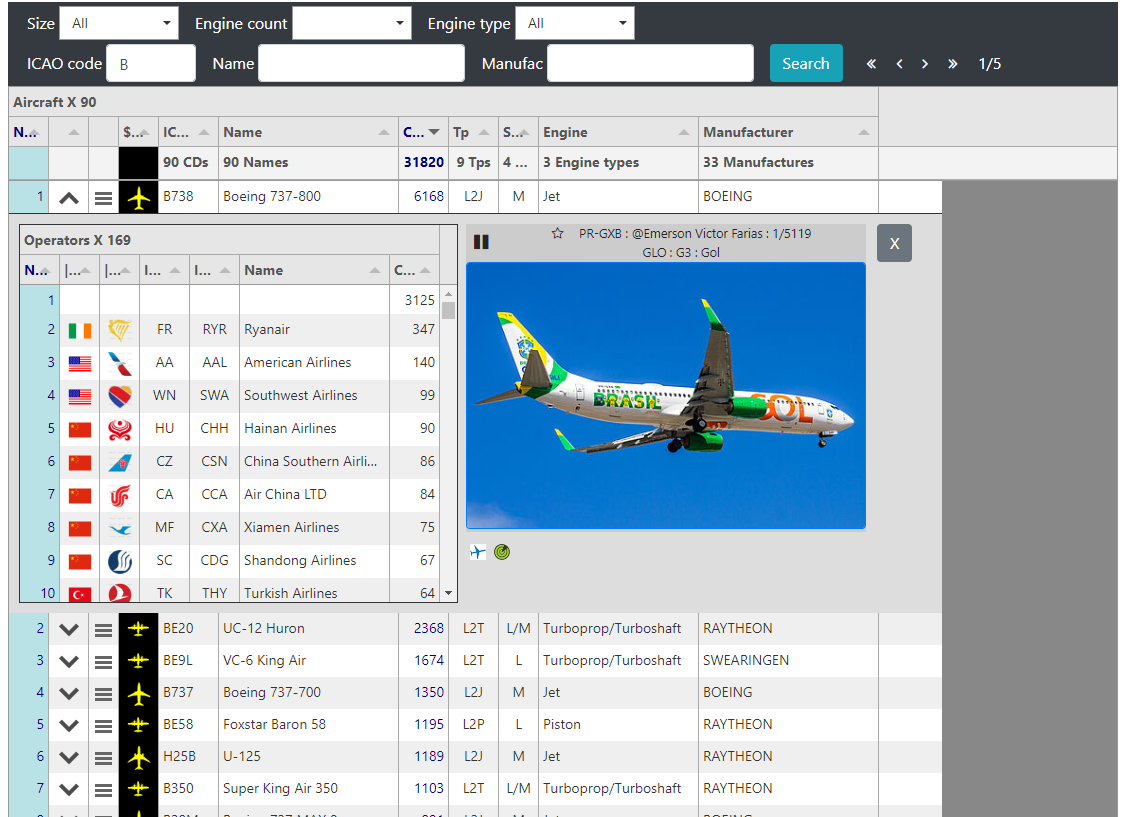Click the Hainan Airlines logo icon
The width and height of the screenshot is (1129, 817).
pyautogui.click(x=120, y=429)
